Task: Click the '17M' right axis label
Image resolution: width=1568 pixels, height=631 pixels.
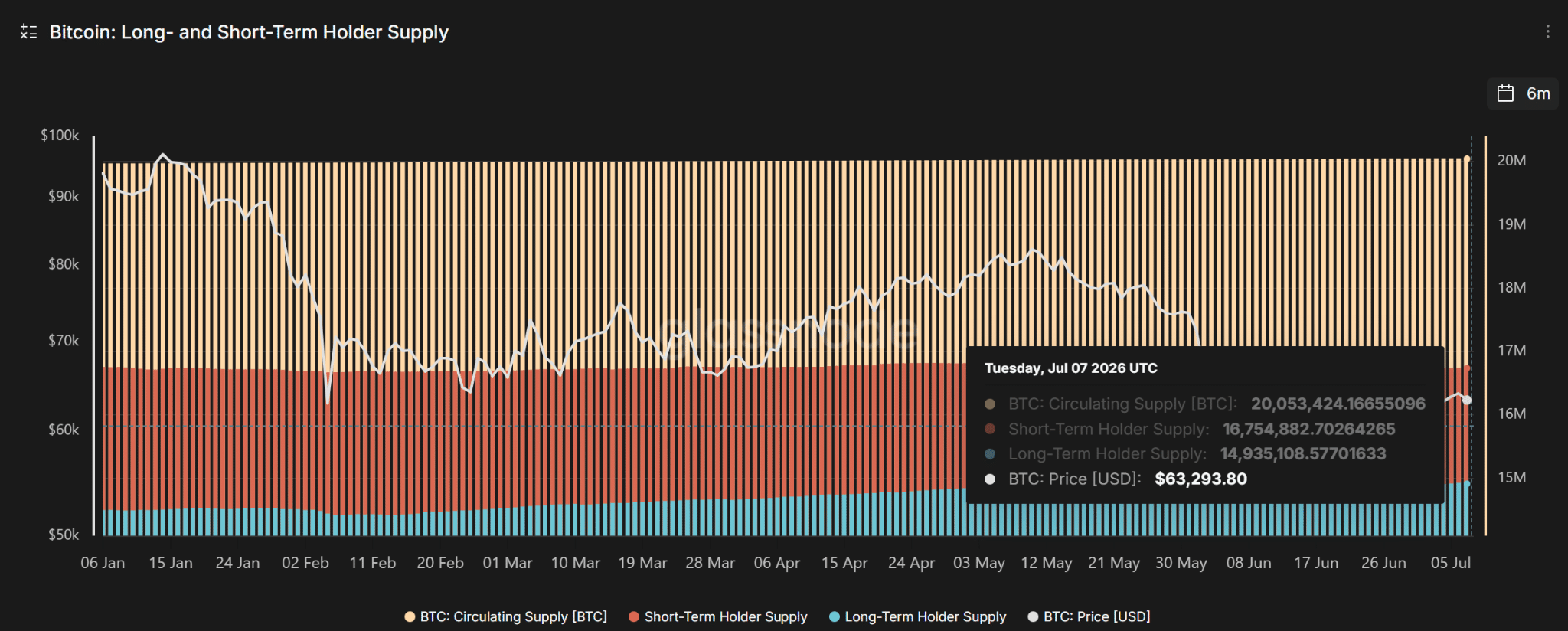Action: (1512, 350)
